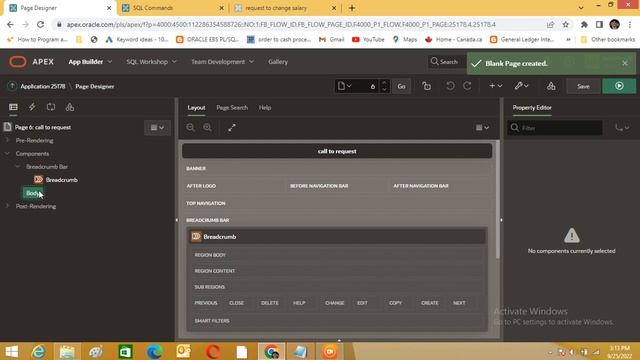Select the Breadcrumb region in layout
Viewport: 640px width, 360px height.
337,236
